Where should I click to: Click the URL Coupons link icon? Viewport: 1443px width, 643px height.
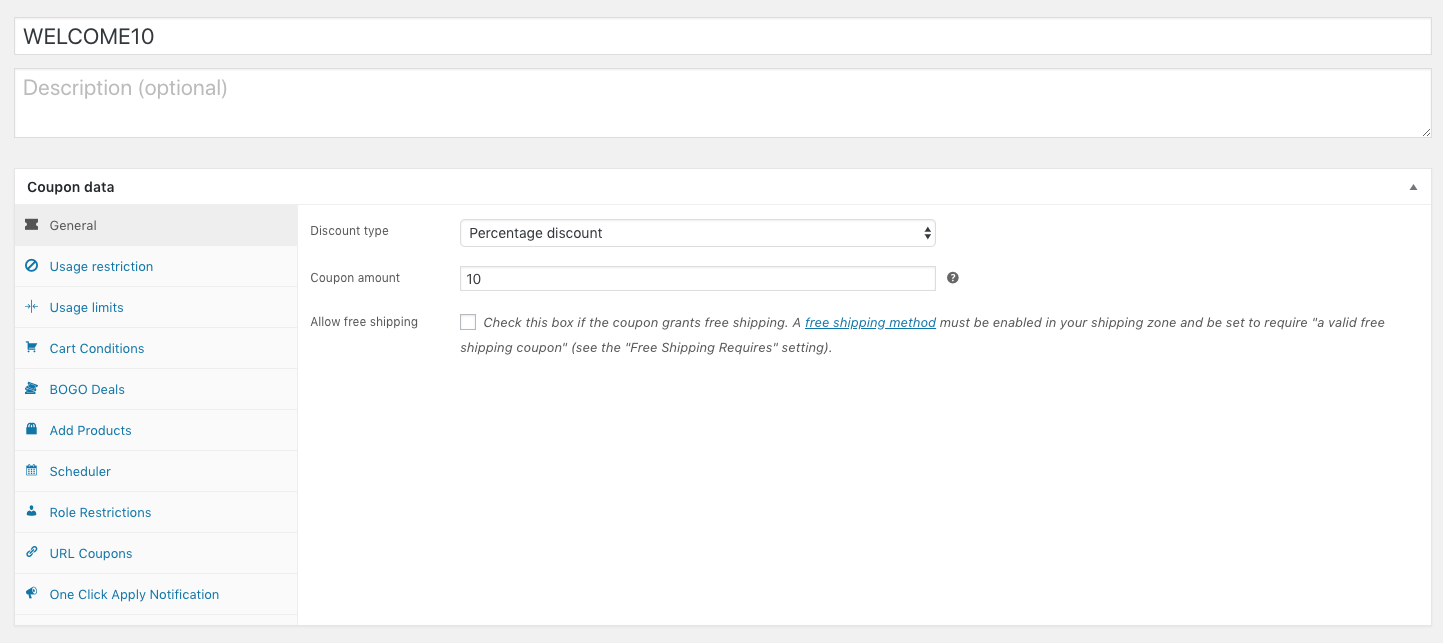(31, 553)
